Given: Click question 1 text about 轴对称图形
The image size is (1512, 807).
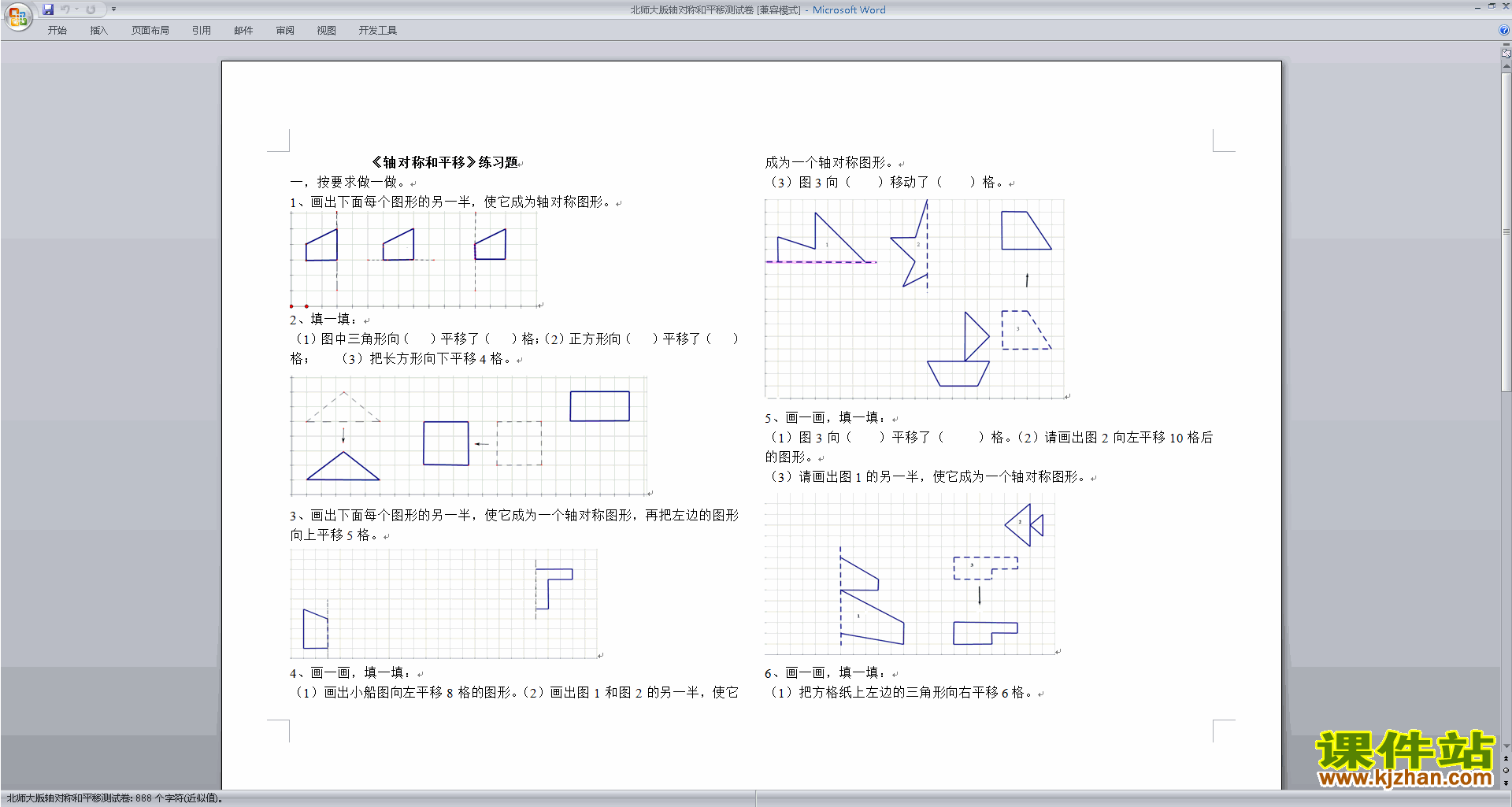Looking at the screenshot, I should point(450,202).
